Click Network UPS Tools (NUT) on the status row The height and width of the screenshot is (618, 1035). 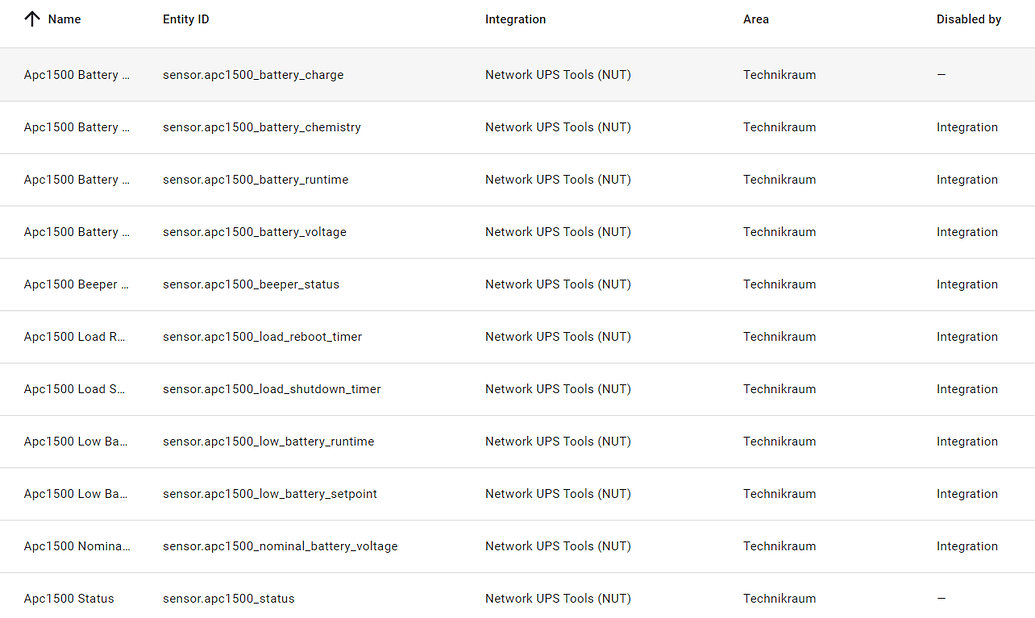[557, 598]
